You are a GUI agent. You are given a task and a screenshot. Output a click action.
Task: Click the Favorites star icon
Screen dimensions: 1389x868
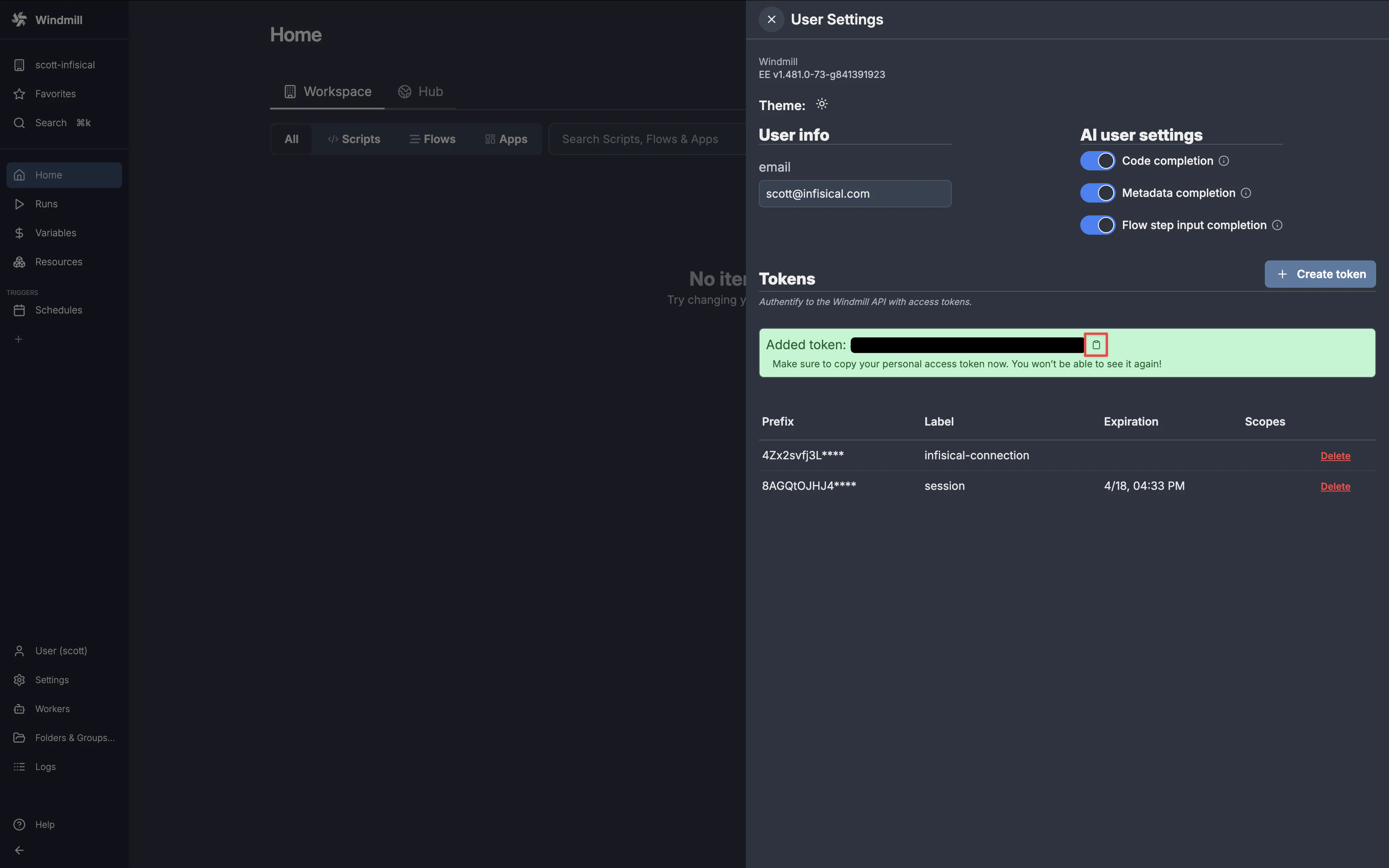(20, 94)
